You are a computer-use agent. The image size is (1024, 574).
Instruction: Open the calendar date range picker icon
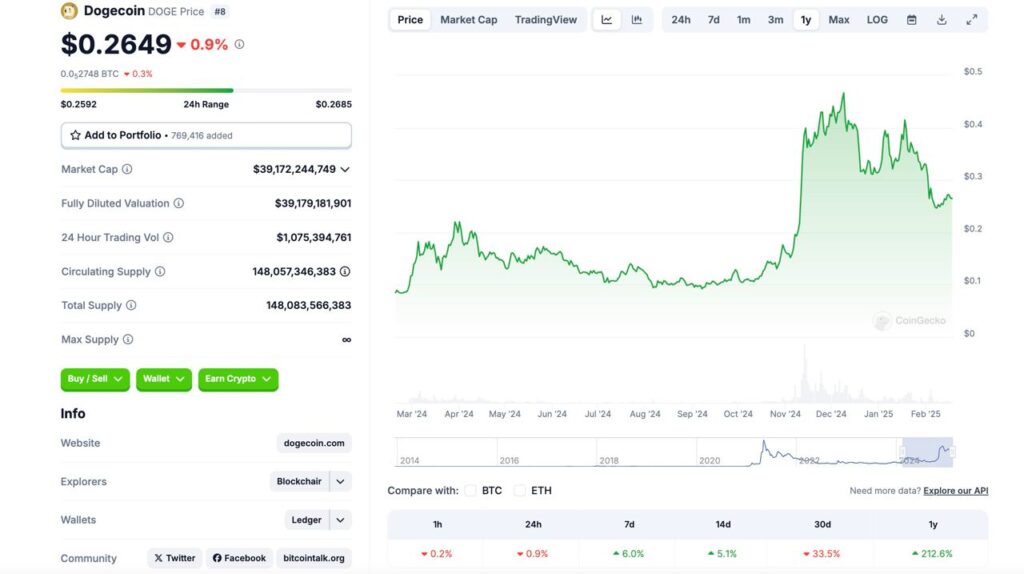tap(912, 20)
